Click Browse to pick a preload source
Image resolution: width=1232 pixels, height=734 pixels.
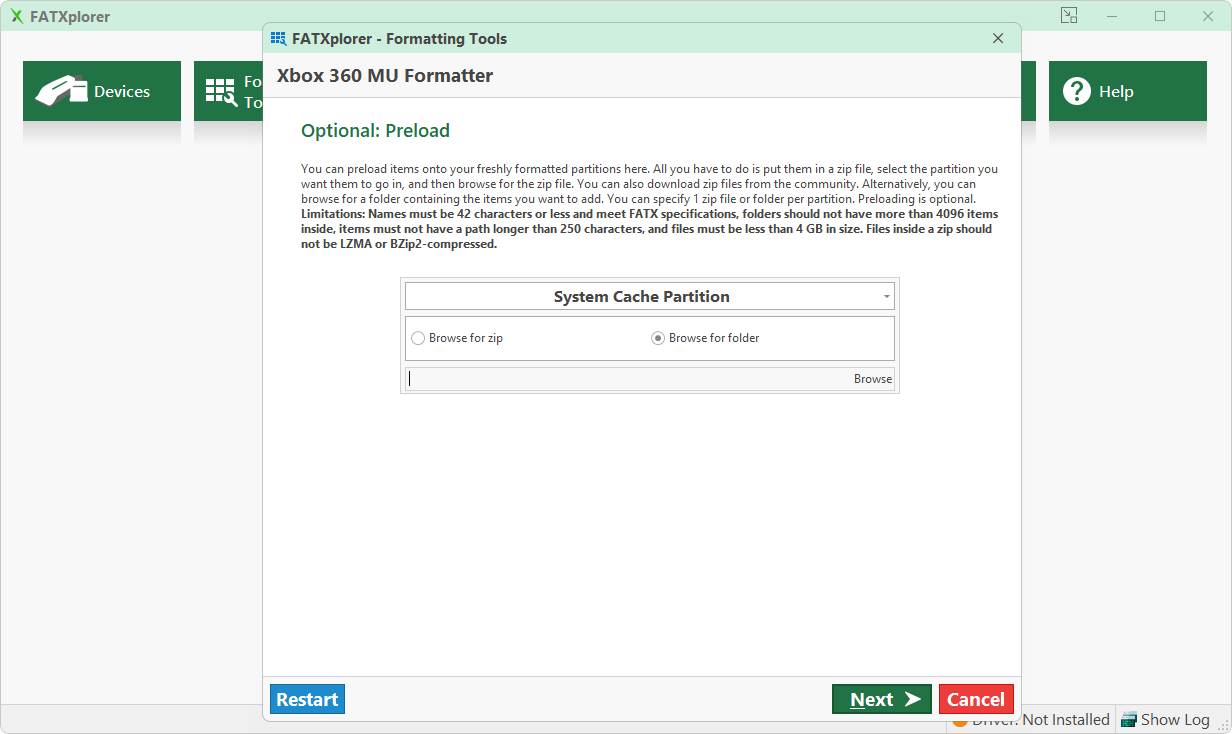[873, 379]
